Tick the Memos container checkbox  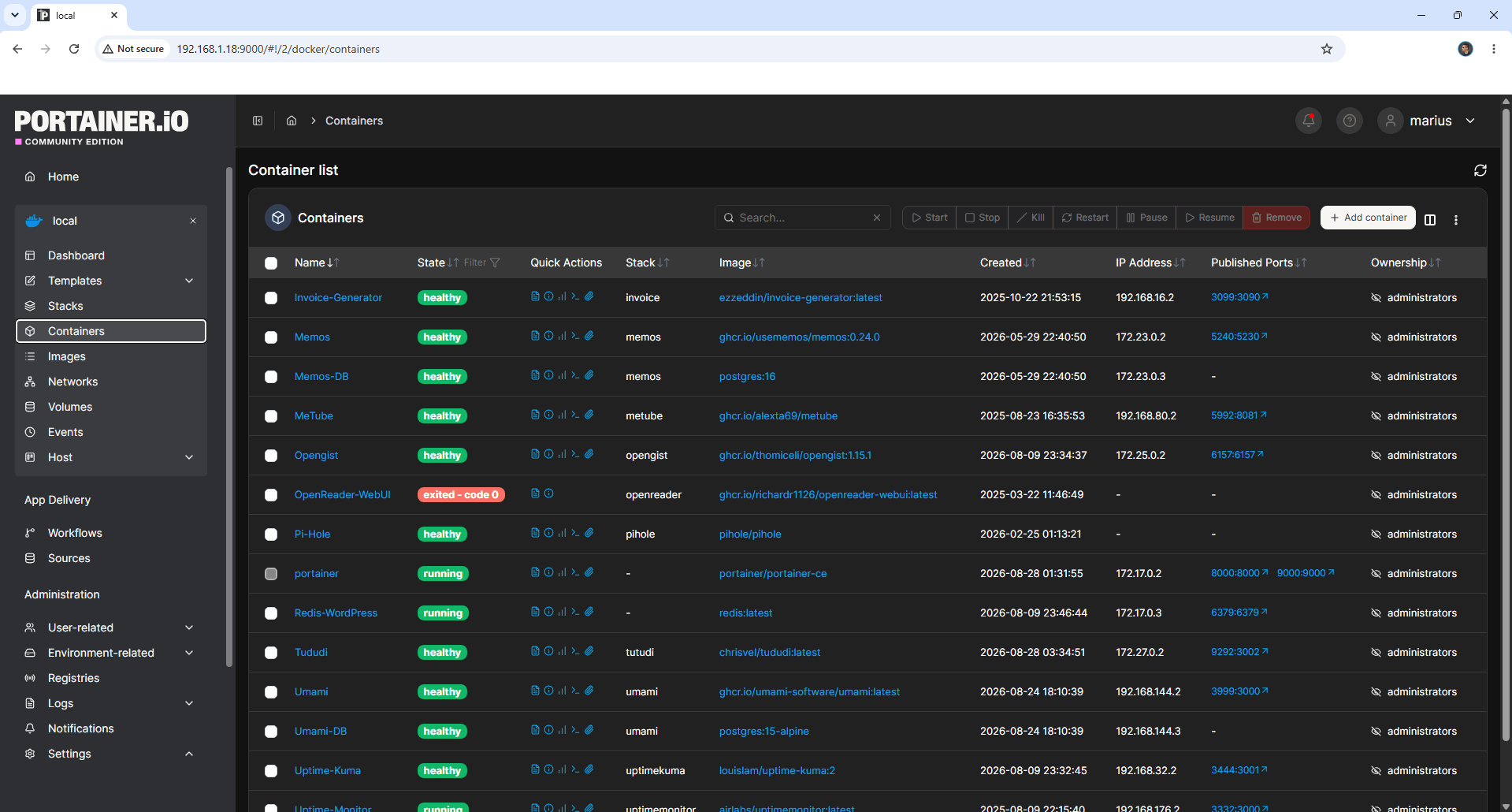point(271,337)
